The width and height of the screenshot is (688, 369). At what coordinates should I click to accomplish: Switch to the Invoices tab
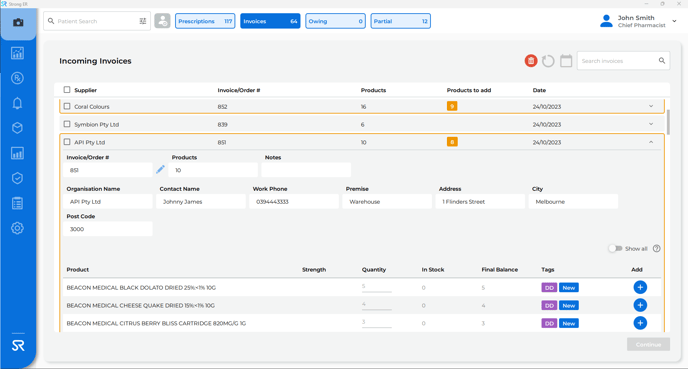(x=270, y=21)
